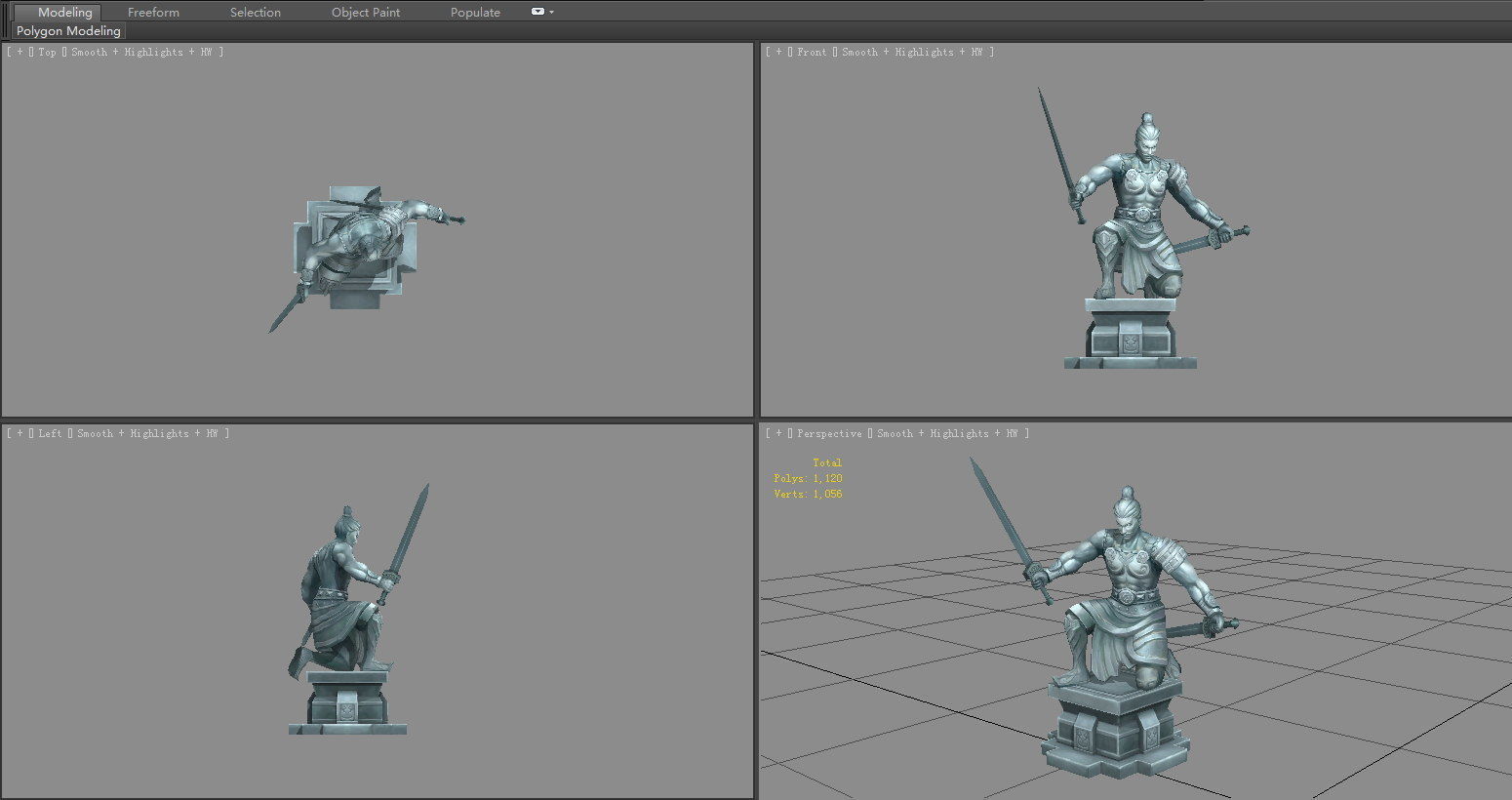Open the Left viewport [+] general menu
The image size is (1512, 800).
click(20, 433)
